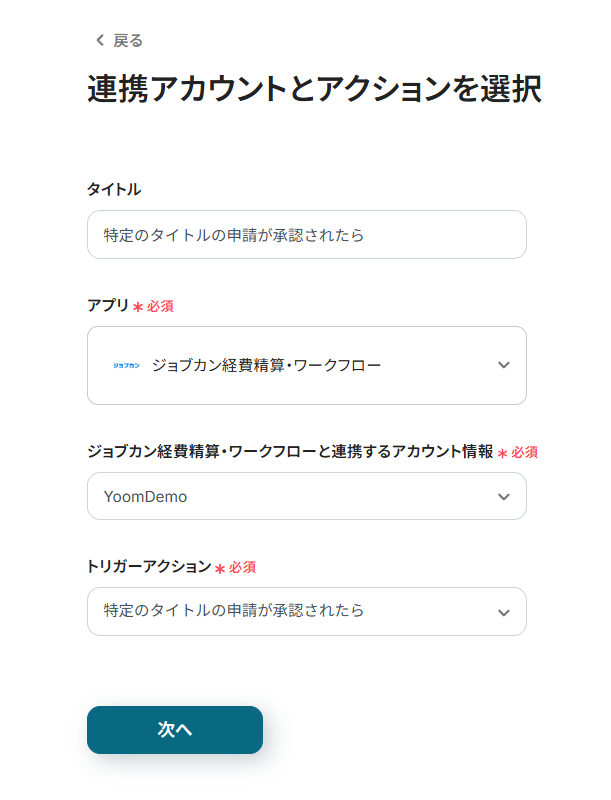The height and width of the screenshot is (800, 611).
Task: Click the YoomDemo account value
Action: point(145,497)
